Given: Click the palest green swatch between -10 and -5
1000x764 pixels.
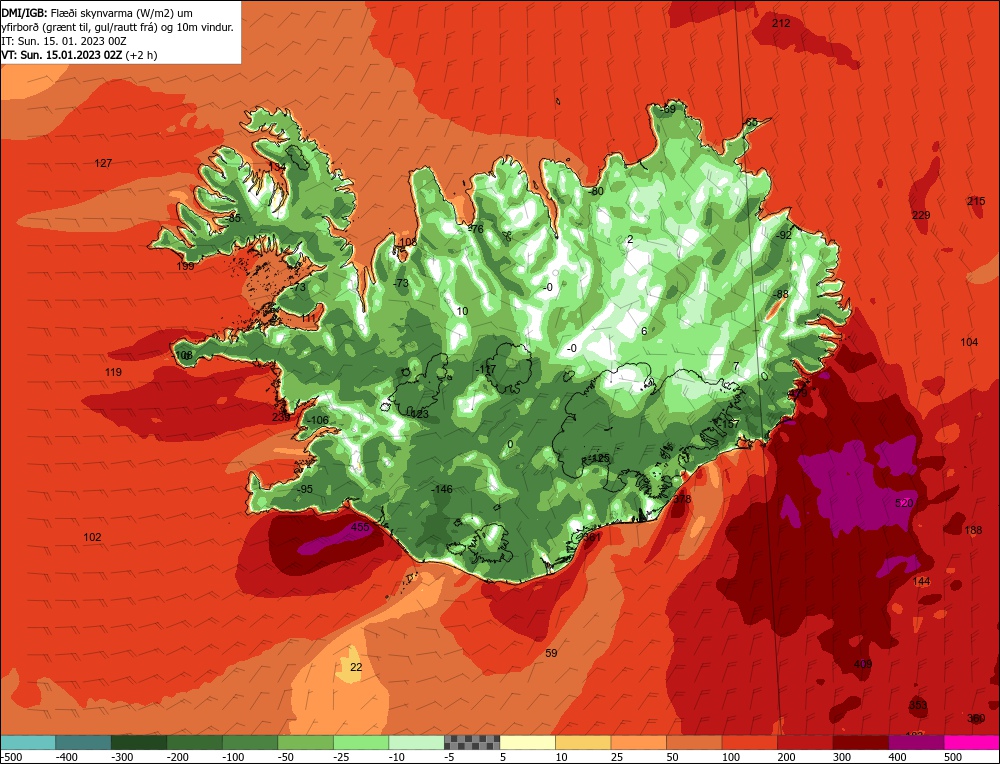Looking at the screenshot, I should click(416, 742).
